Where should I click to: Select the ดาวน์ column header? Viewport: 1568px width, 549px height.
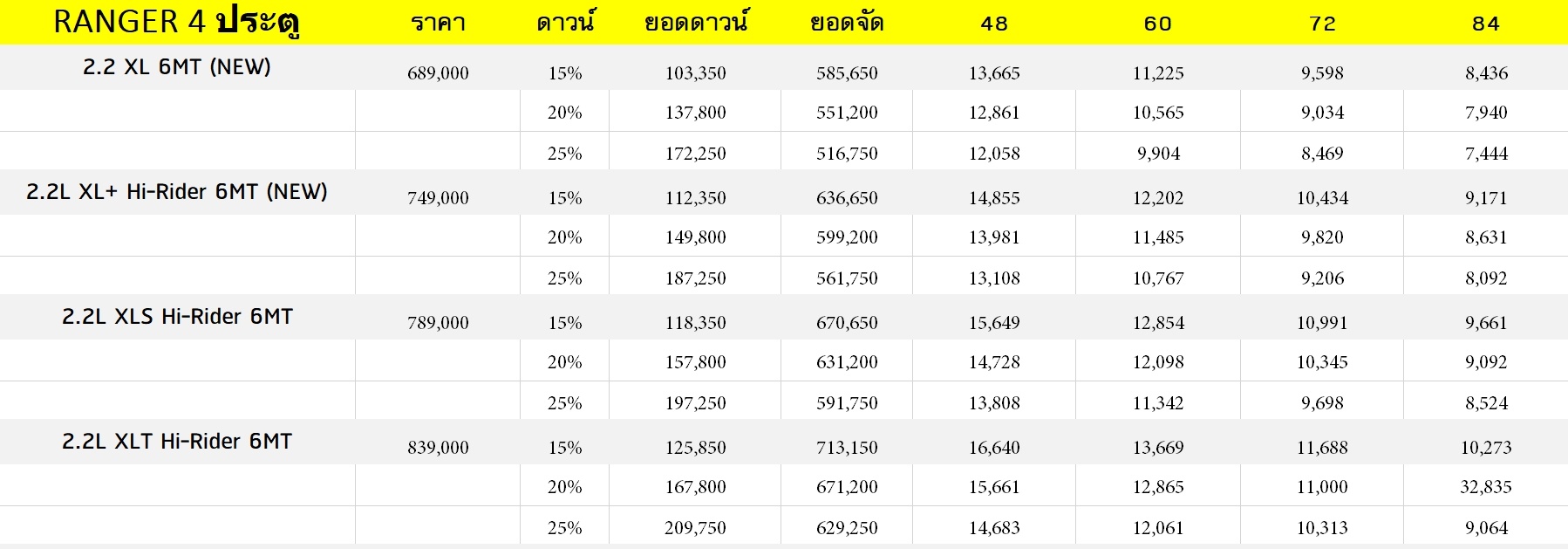coord(565,23)
